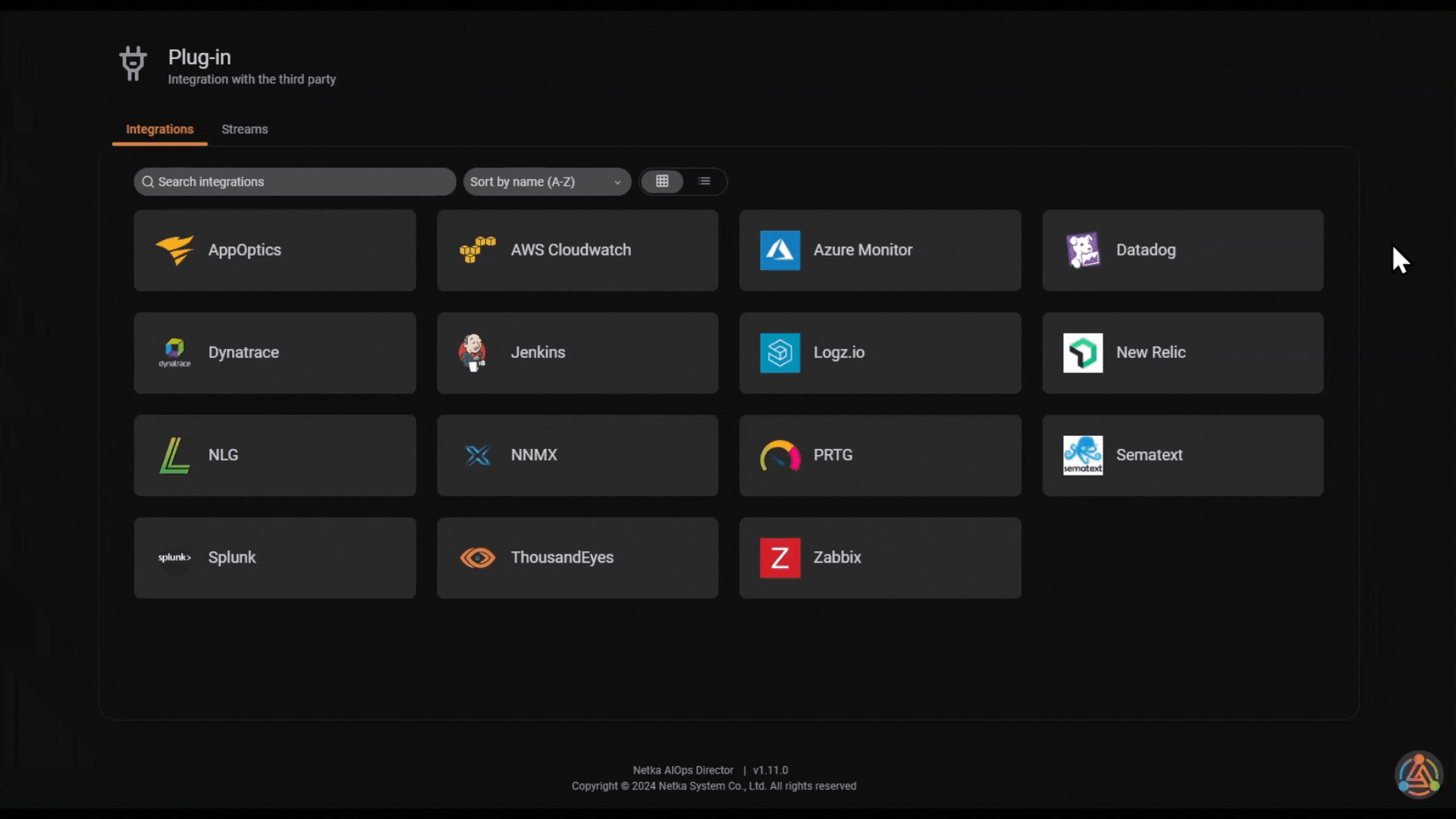The height and width of the screenshot is (819, 1456).
Task: Open the Netka assistant logo button
Action: [1419, 775]
